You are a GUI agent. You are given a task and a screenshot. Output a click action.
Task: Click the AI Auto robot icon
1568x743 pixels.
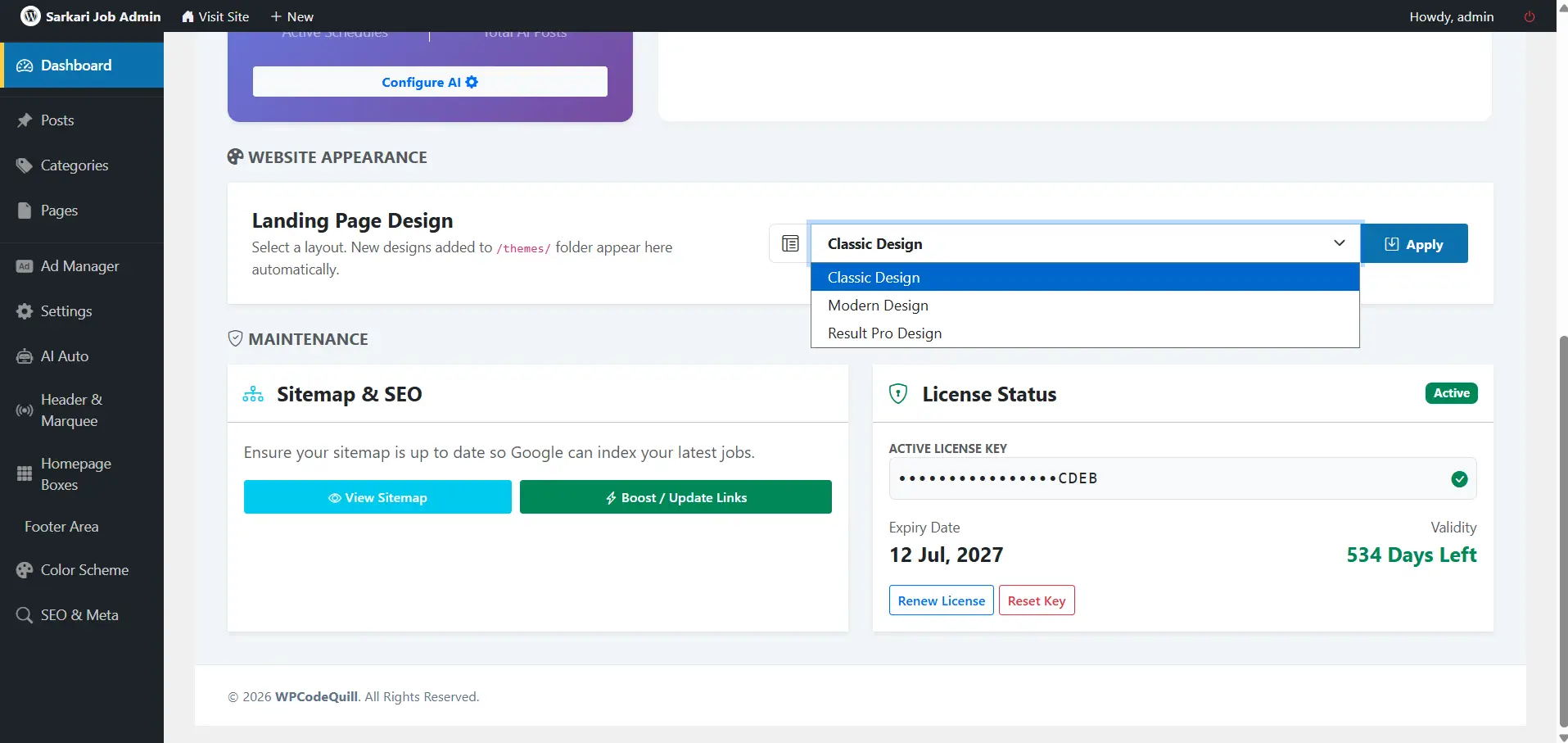coord(25,356)
